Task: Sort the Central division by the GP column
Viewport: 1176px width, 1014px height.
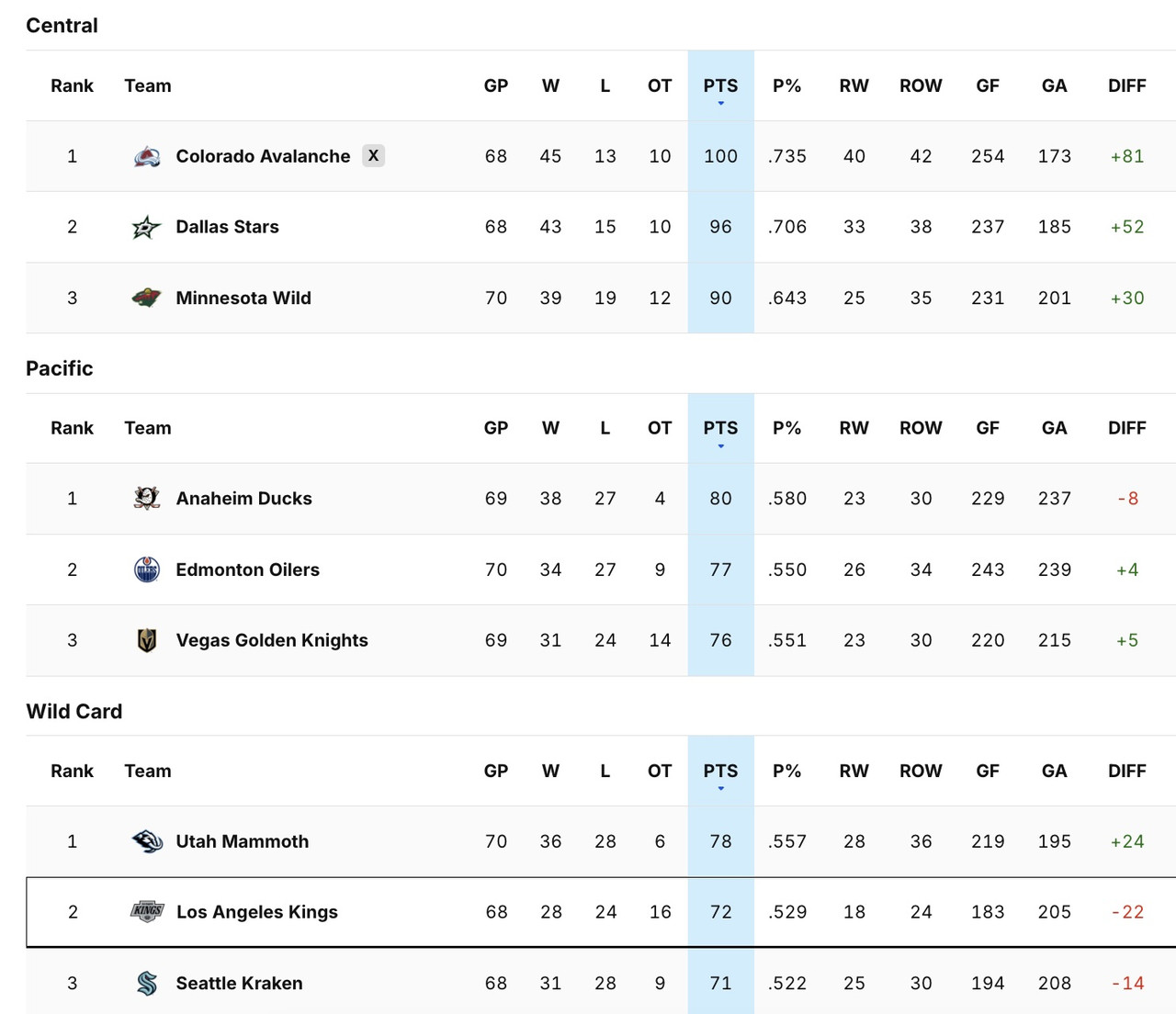Action: coord(496,85)
